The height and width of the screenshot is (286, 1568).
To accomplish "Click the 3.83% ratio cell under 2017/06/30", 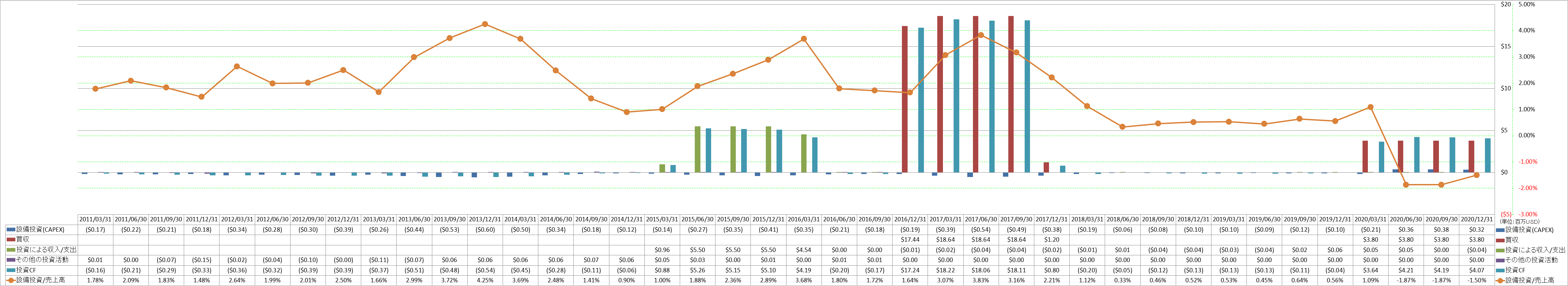I will pos(981,281).
